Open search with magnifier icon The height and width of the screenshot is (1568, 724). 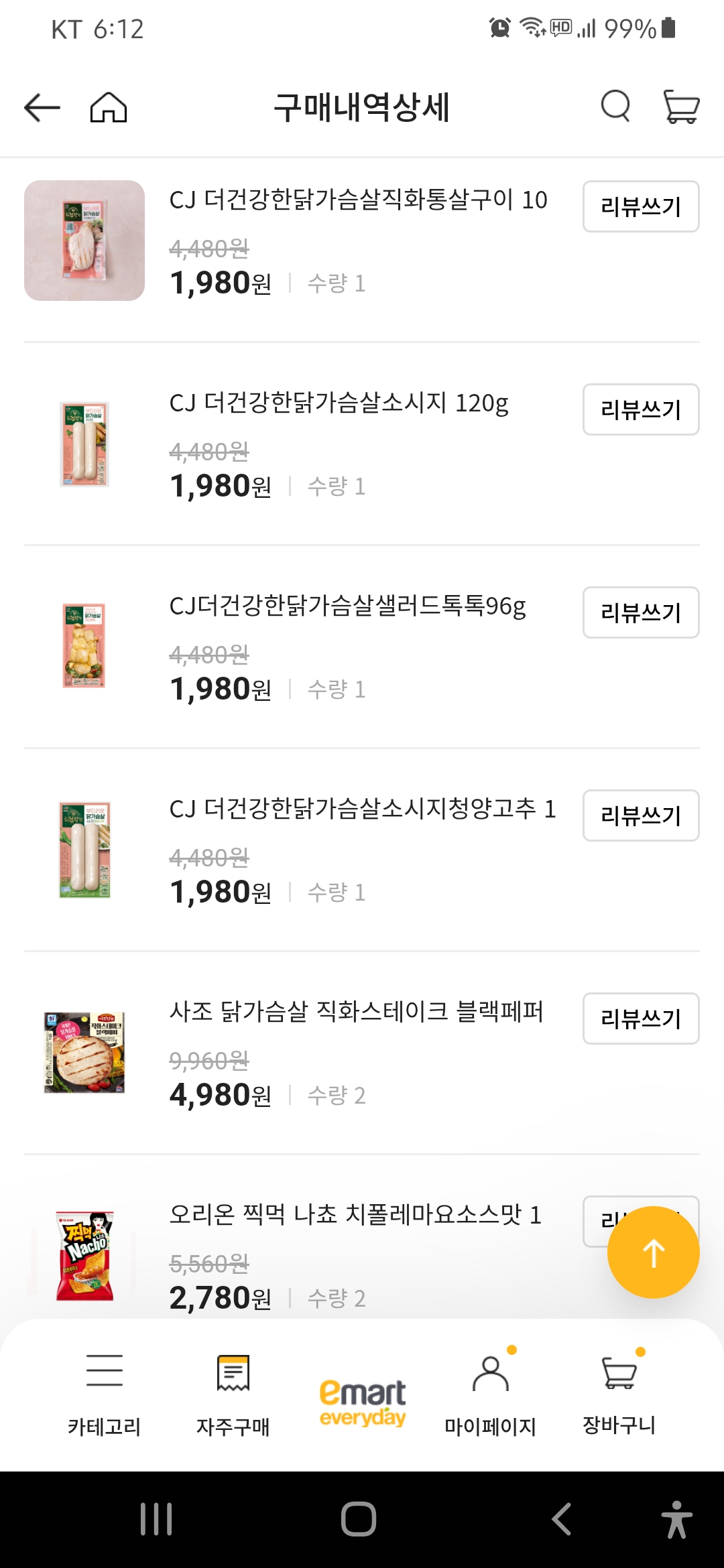point(615,107)
